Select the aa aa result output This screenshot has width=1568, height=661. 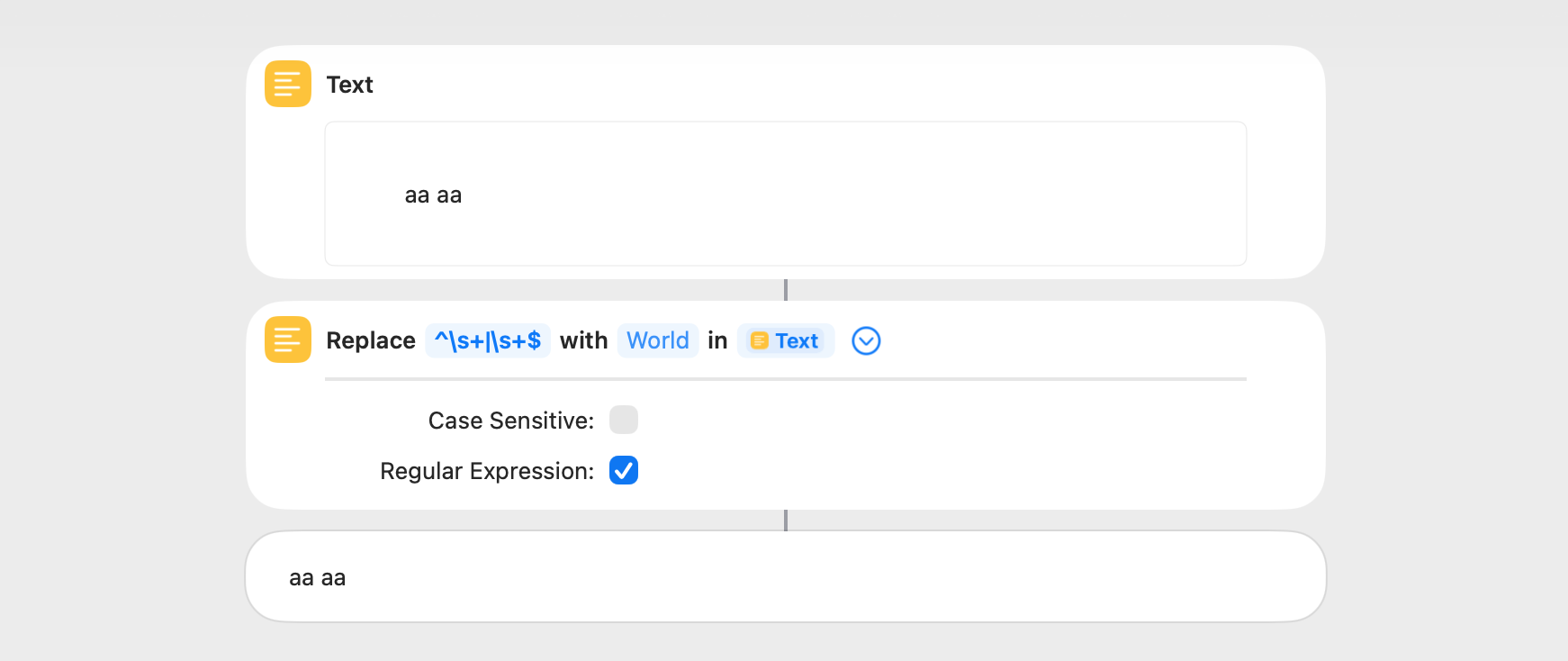(x=785, y=577)
